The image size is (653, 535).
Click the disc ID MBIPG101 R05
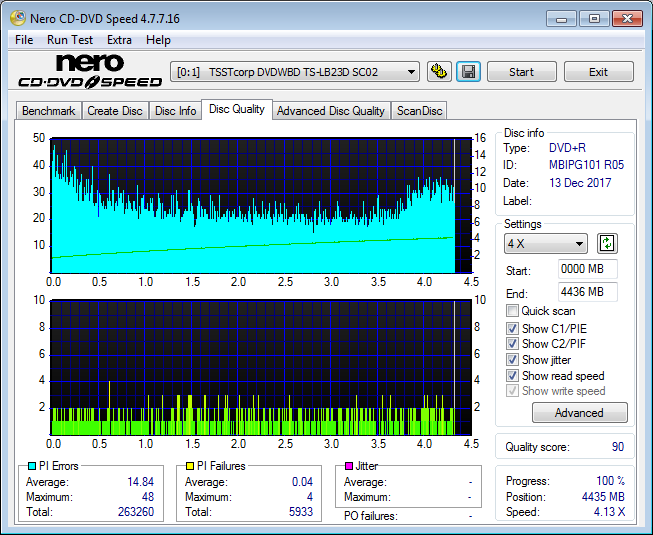click(x=586, y=165)
